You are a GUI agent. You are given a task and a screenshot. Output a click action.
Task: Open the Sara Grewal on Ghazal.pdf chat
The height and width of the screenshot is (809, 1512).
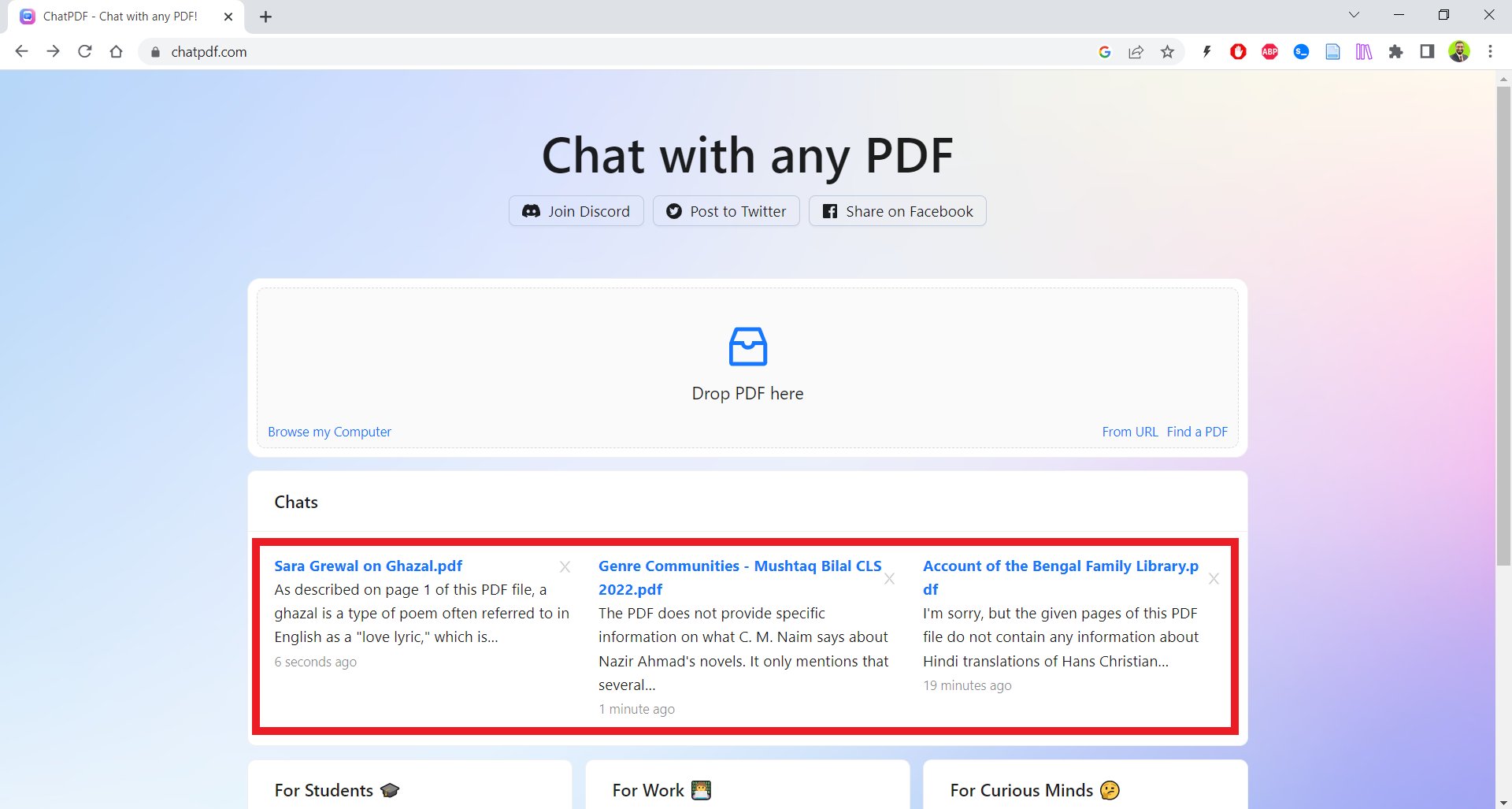368,566
